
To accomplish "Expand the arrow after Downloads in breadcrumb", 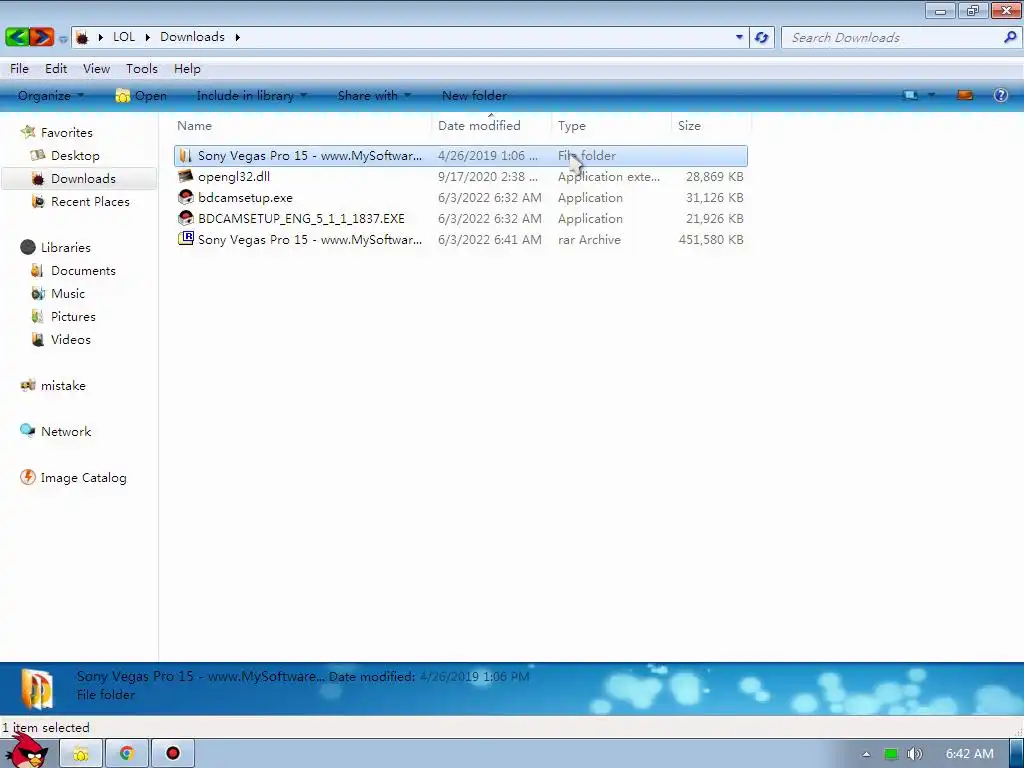I will [x=238, y=37].
